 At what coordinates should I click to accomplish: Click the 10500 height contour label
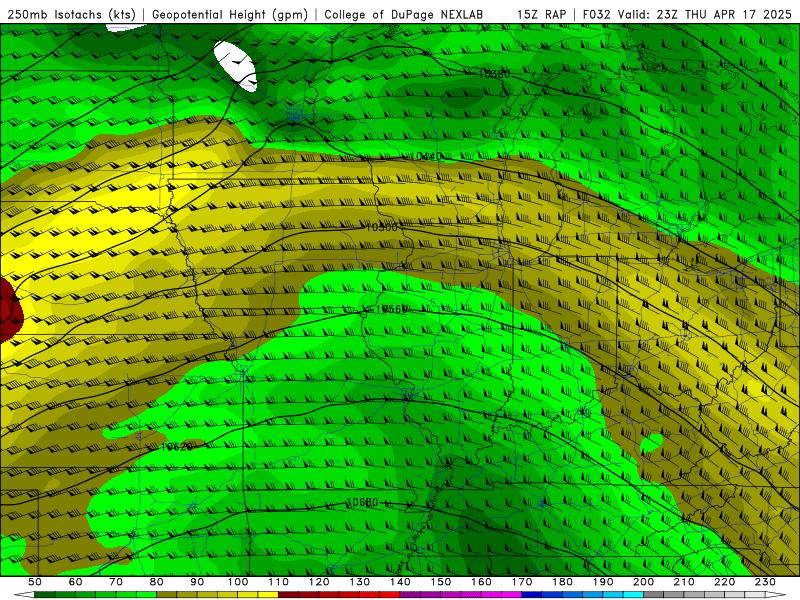(382, 228)
